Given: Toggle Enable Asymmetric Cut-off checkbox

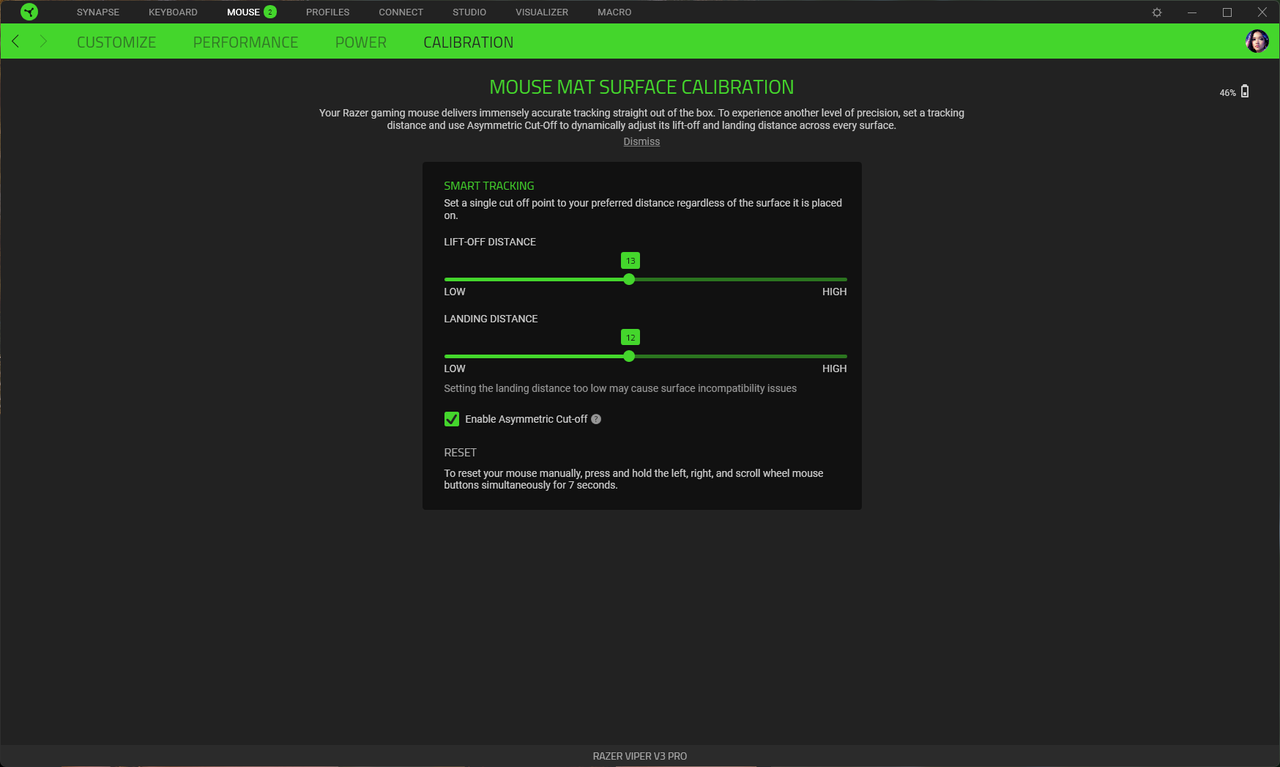Looking at the screenshot, I should coord(452,419).
